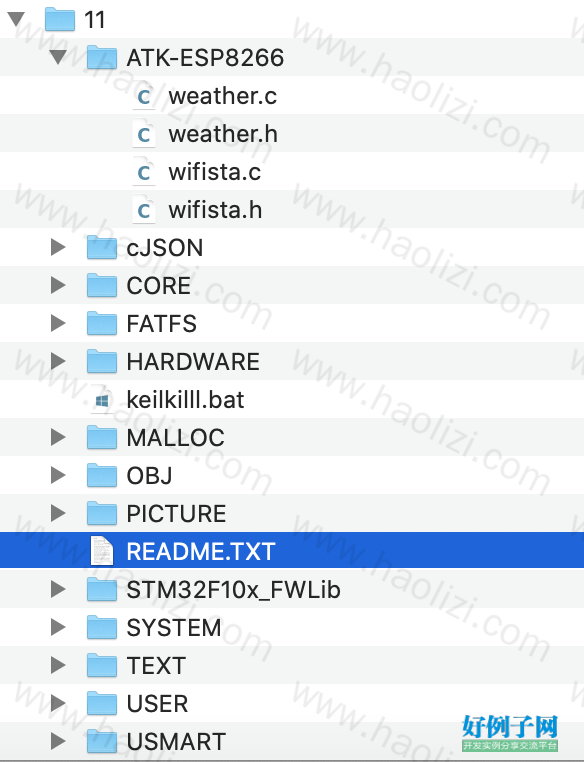
Task: Click the USER folder icon
Action: [x=102, y=703]
